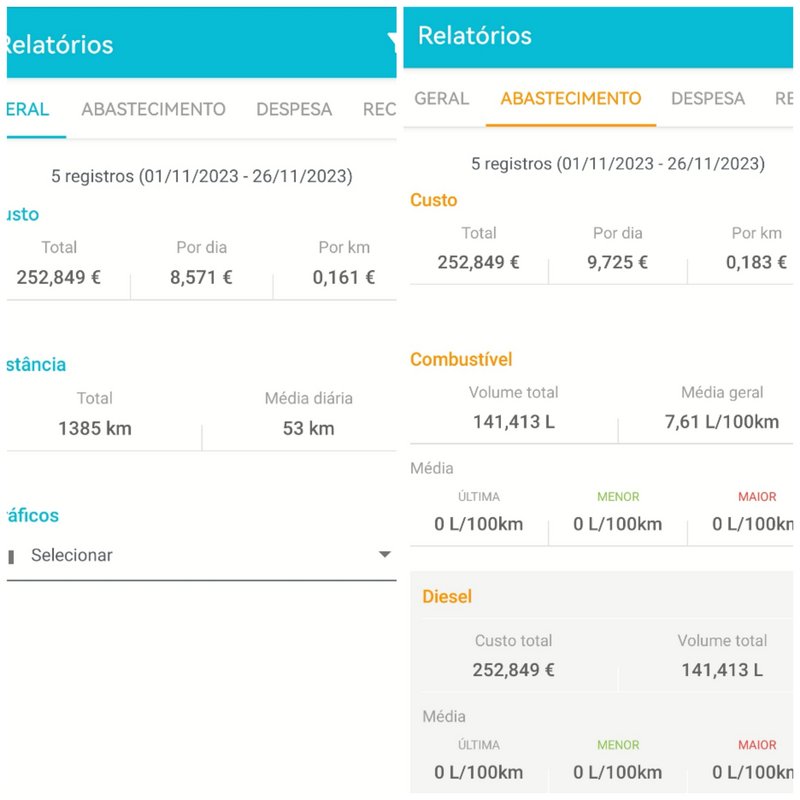Image resolution: width=800 pixels, height=800 pixels.
Task: Open the DESPESA tab in left screen
Action: pos(294,109)
